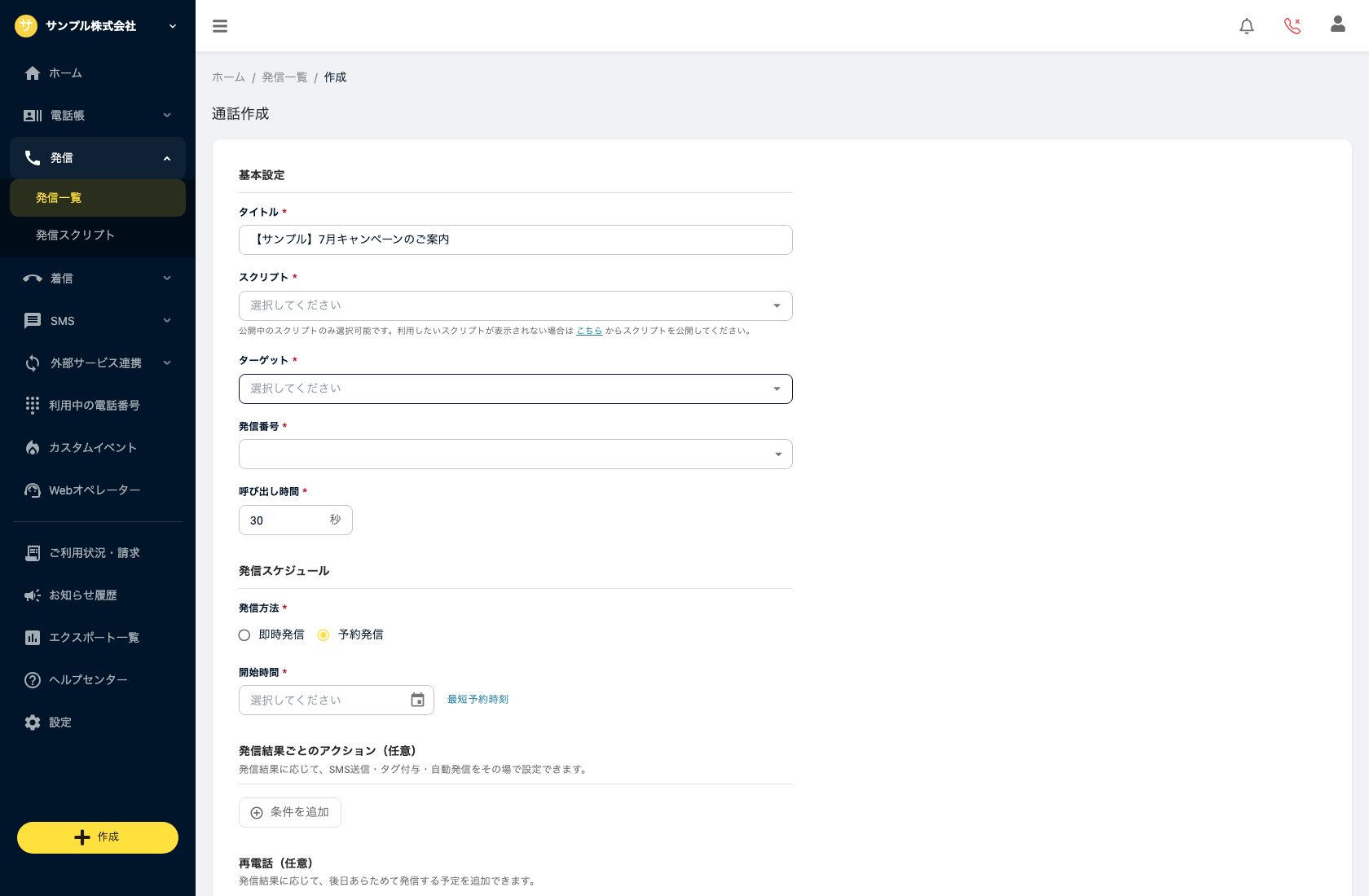Click the カスタムイベント flame icon

(x=33, y=448)
